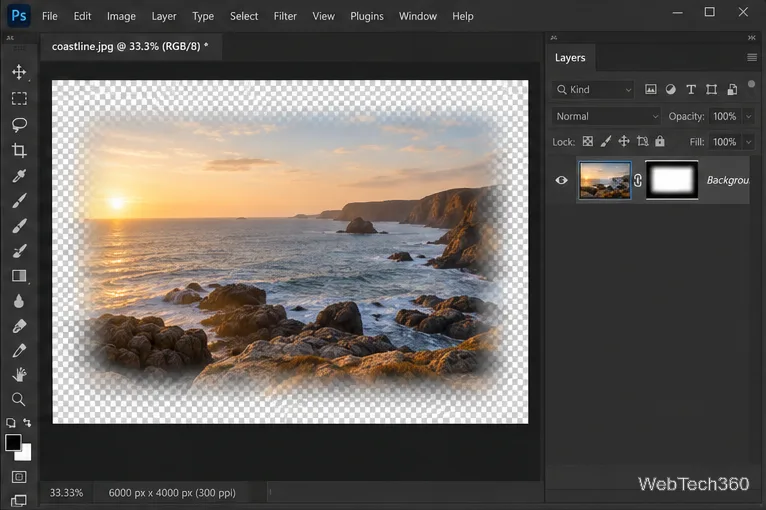Viewport: 766px width, 510px height.
Task: Open the Filter menu
Action: click(285, 16)
